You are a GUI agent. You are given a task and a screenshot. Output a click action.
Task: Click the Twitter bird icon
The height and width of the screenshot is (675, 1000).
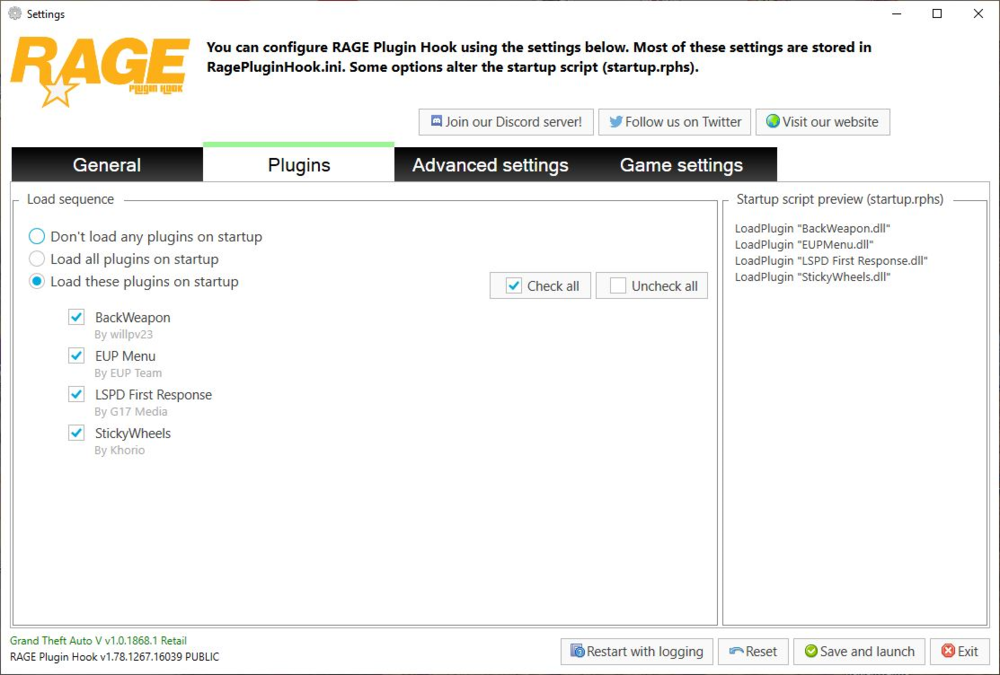pyautogui.click(x=615, y=122)
